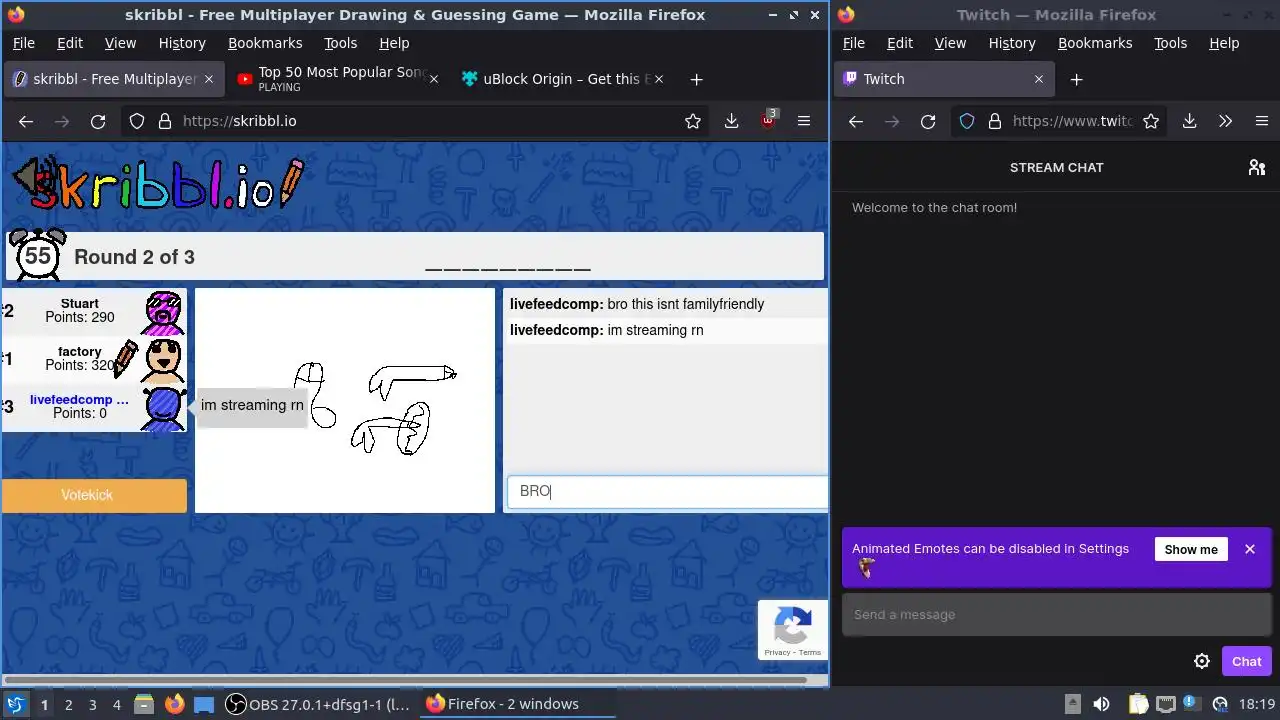
Task: Open the reCAPTCHA Terms link
Action: point(810,652)
